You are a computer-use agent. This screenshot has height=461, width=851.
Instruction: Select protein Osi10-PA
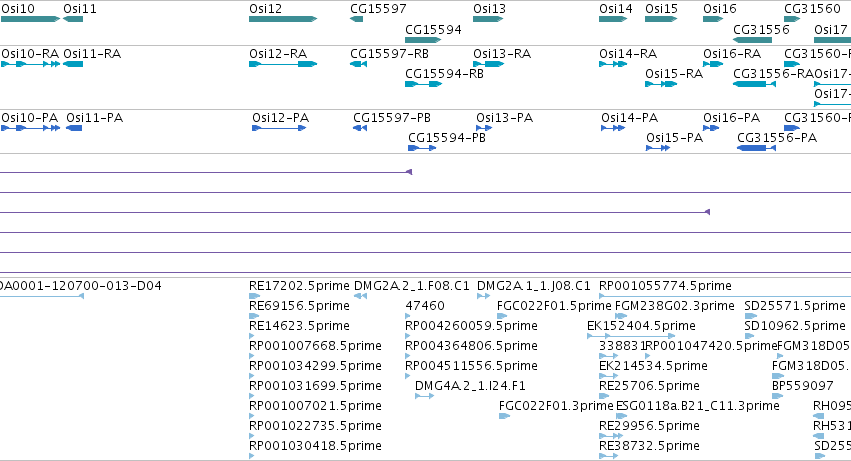pyautogui.click(x=30, y=118)
